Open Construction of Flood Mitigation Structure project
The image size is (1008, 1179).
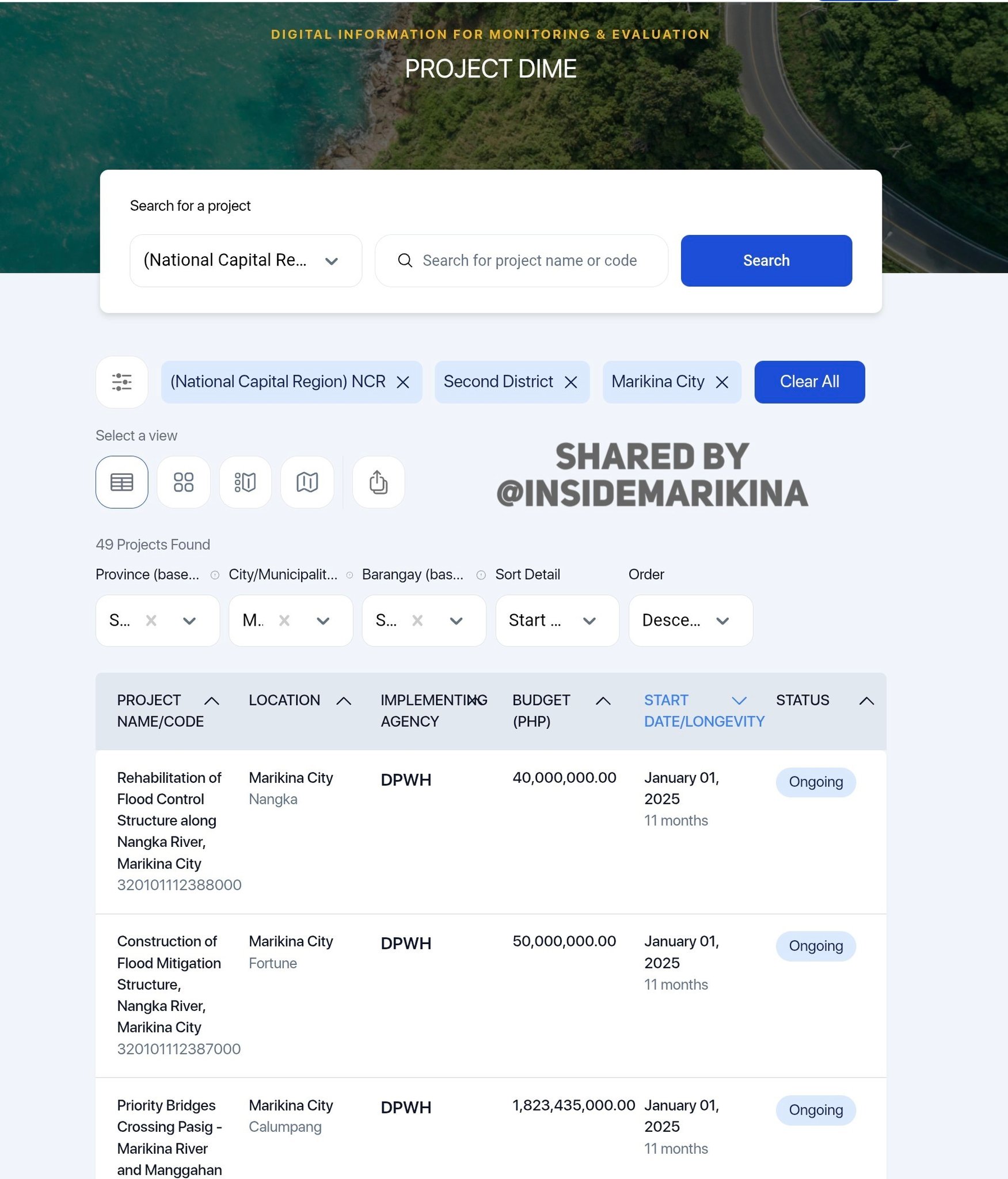(169, 984)
